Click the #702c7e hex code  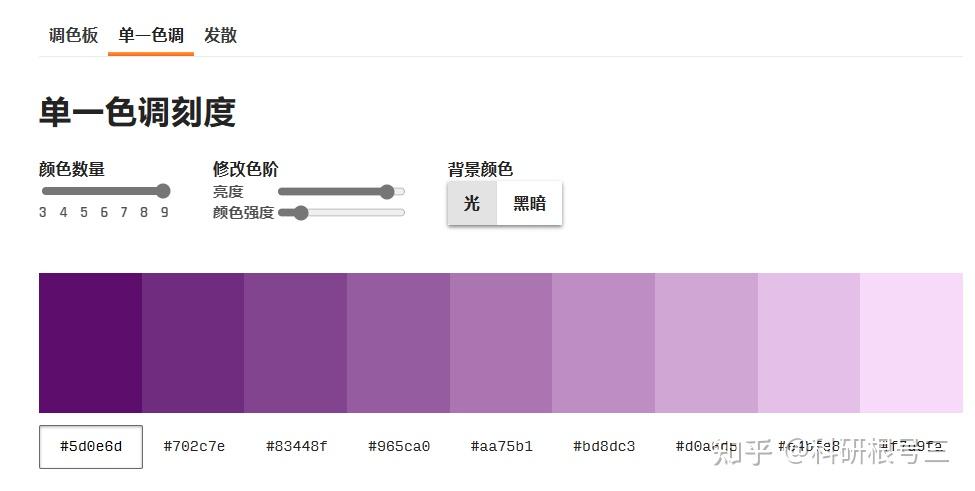[x=194, y=446]
